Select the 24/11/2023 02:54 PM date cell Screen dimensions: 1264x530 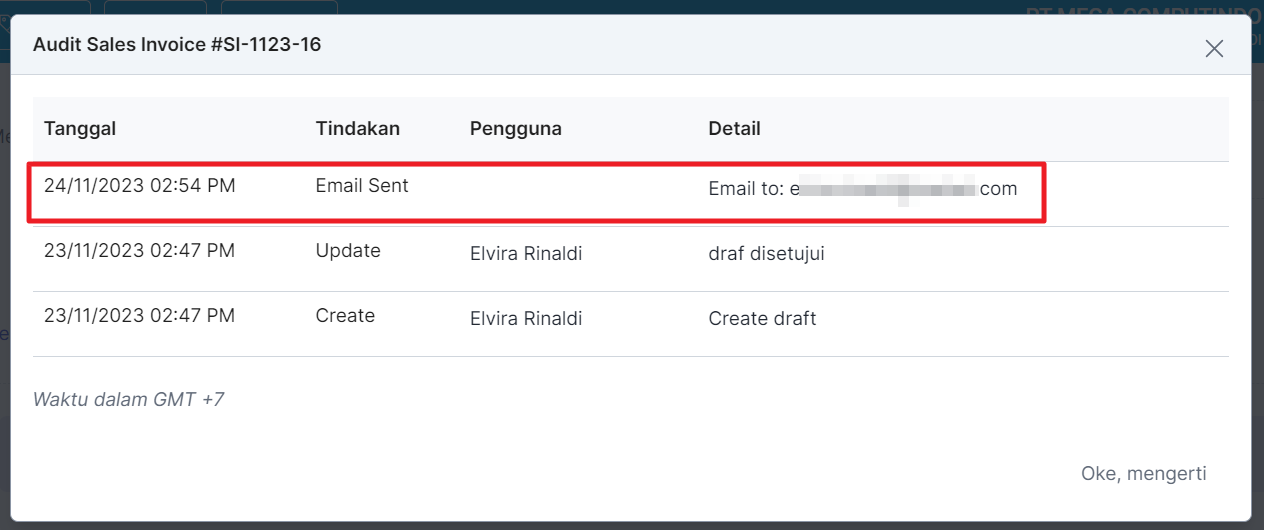click(x=140, y=185)
